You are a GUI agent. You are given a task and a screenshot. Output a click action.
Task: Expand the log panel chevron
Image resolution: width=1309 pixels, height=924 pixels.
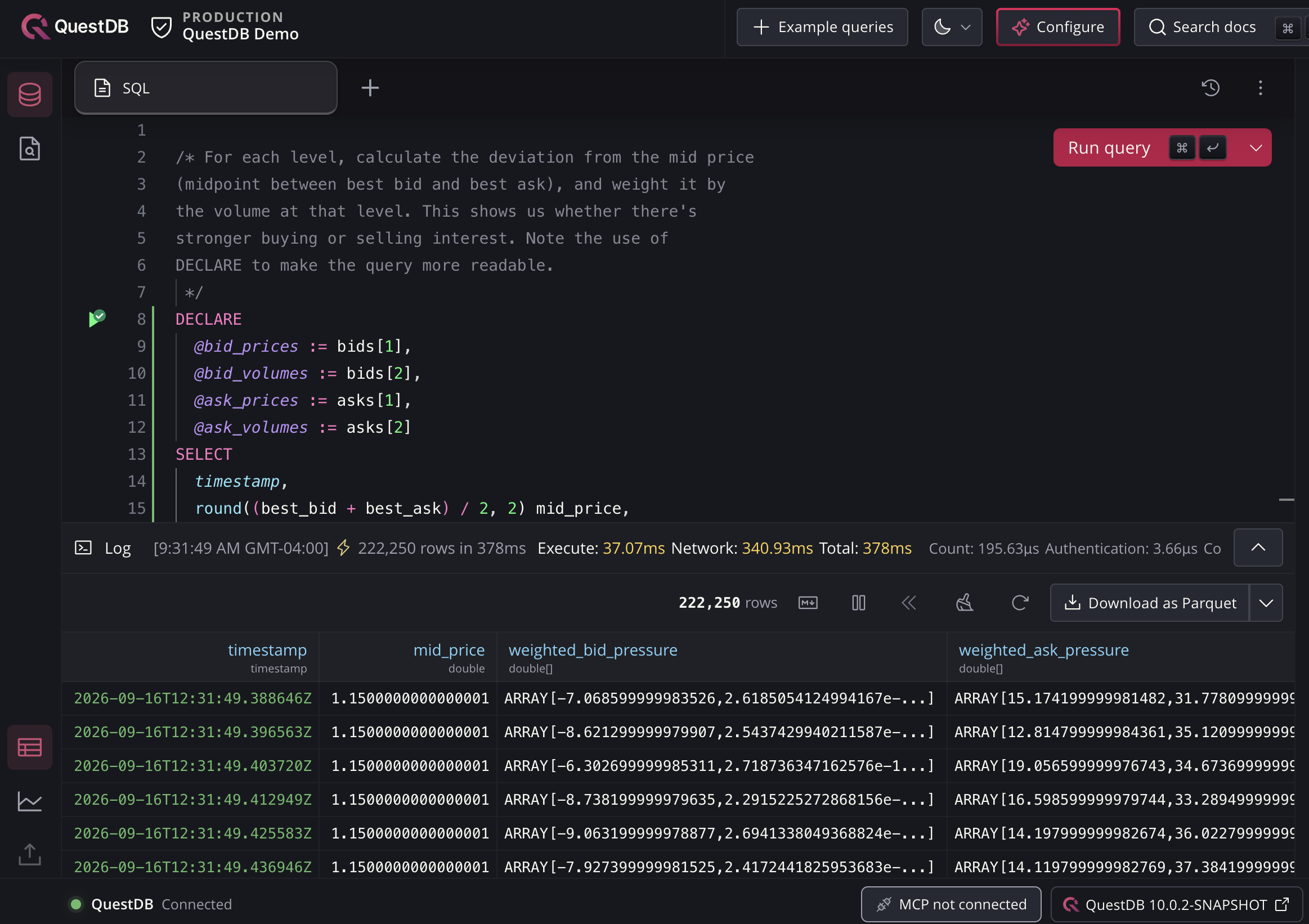(x=1258, y=547)
